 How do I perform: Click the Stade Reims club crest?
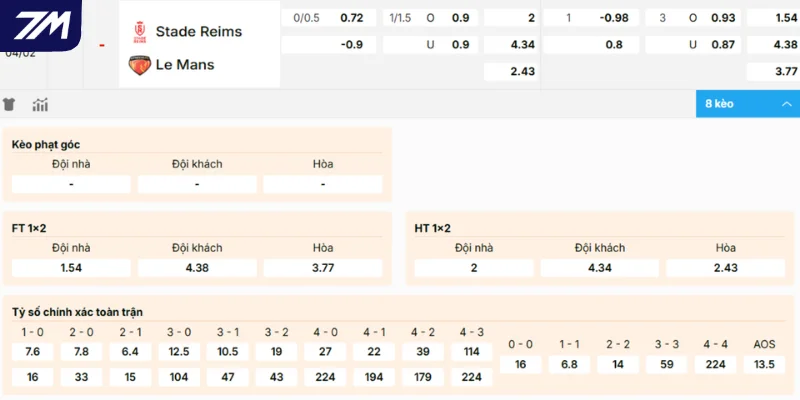(x=139, y=32)
